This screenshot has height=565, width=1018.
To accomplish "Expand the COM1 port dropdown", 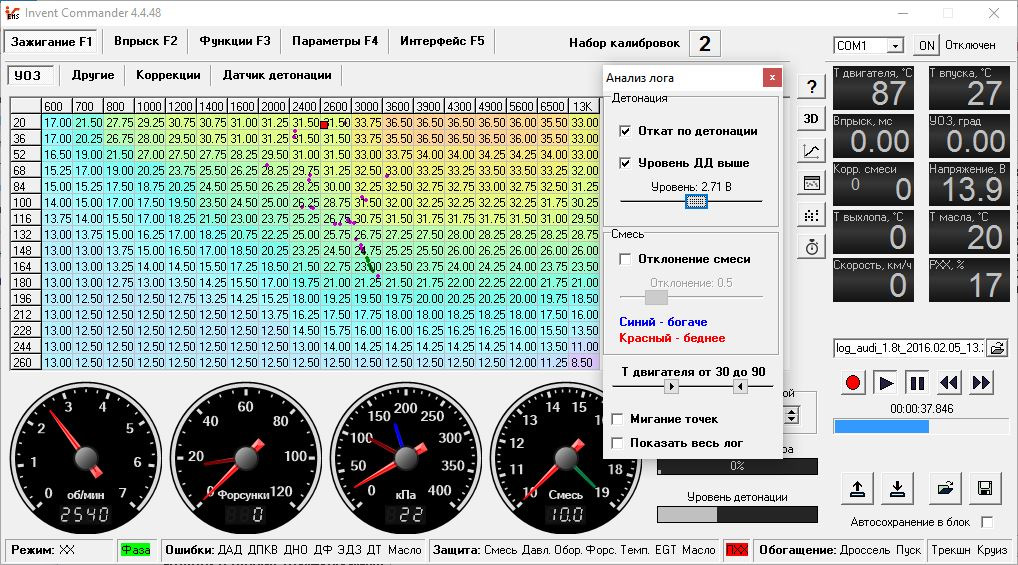I will [894, 46].
